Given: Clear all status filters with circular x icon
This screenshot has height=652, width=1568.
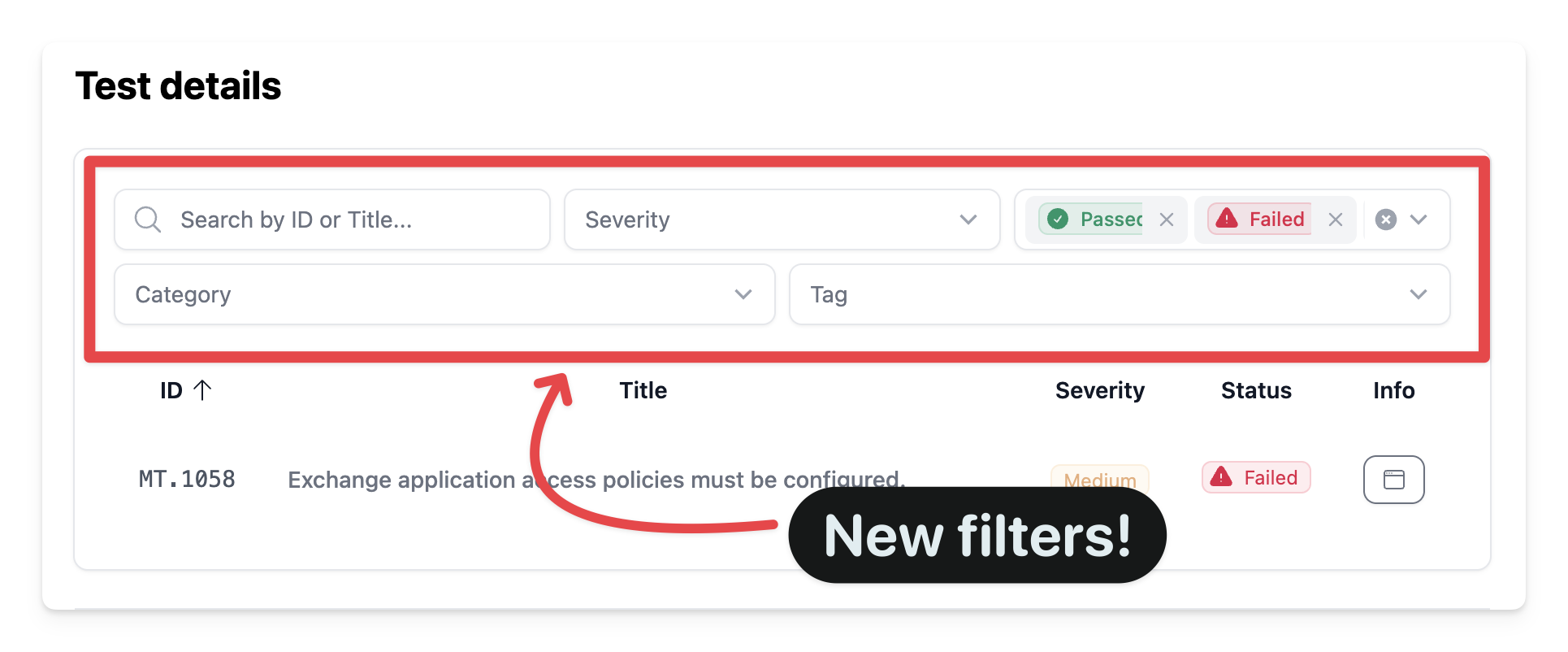Looking at the screenshot, I should click(1385, 219).
